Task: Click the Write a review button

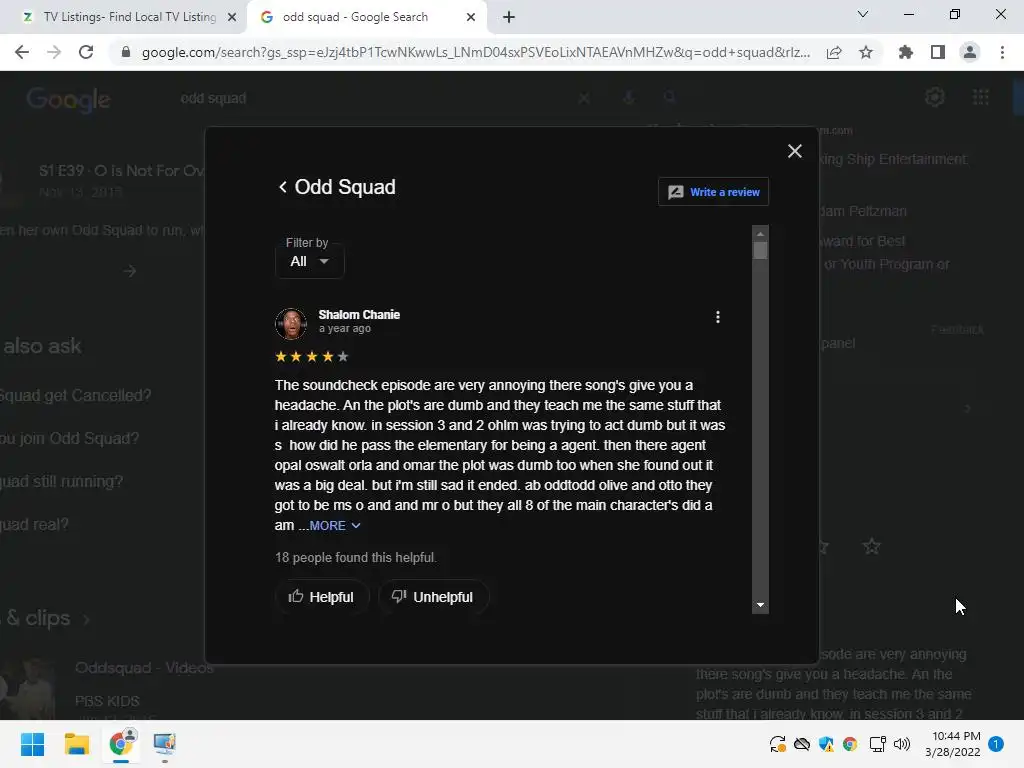Action: click(x=713, y=192)
